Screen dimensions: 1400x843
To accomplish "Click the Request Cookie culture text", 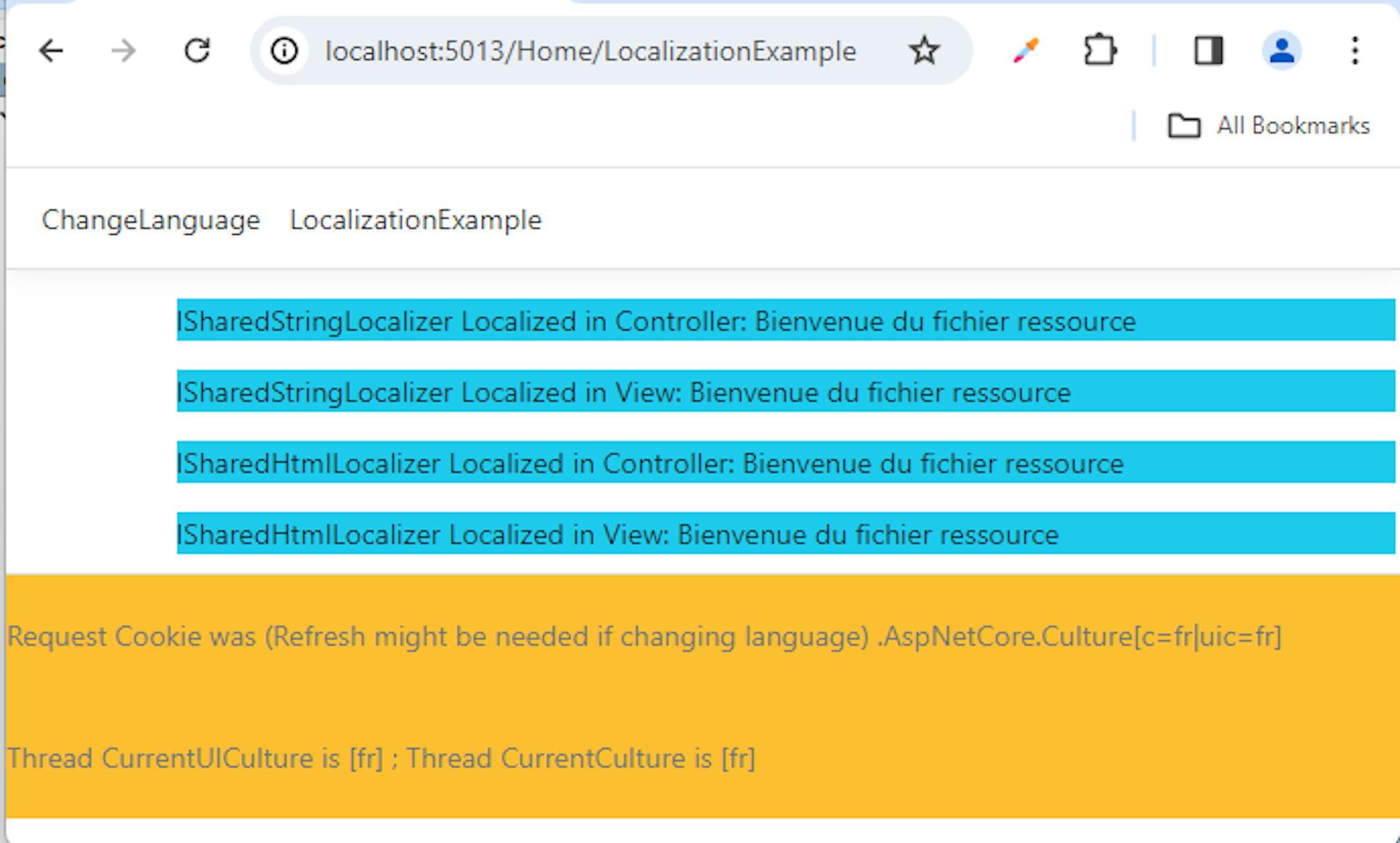I will pyautogui.click(x=645, y=635).
